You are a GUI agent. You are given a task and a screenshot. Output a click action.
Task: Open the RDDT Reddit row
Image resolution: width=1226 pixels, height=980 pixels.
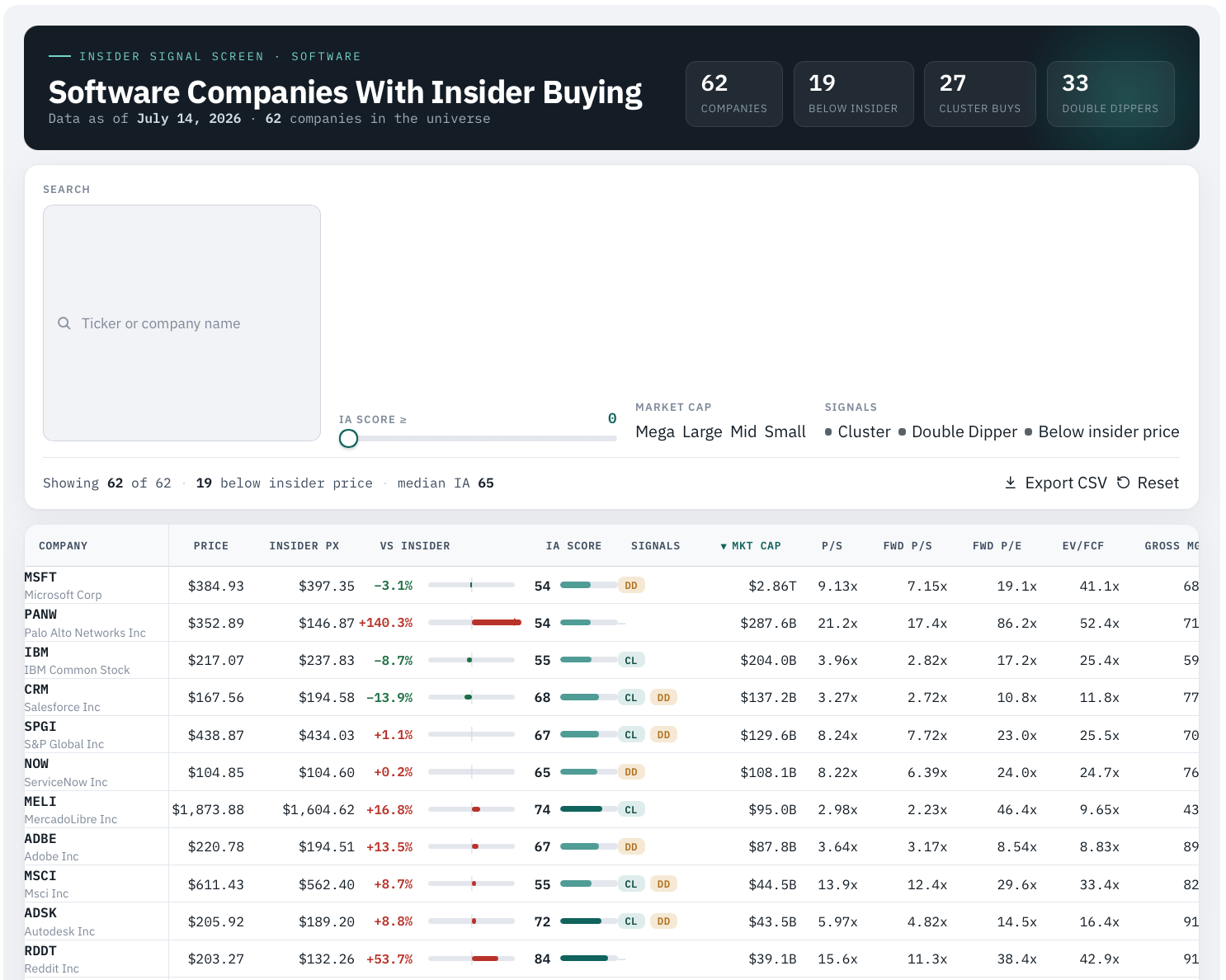point(611,959)
